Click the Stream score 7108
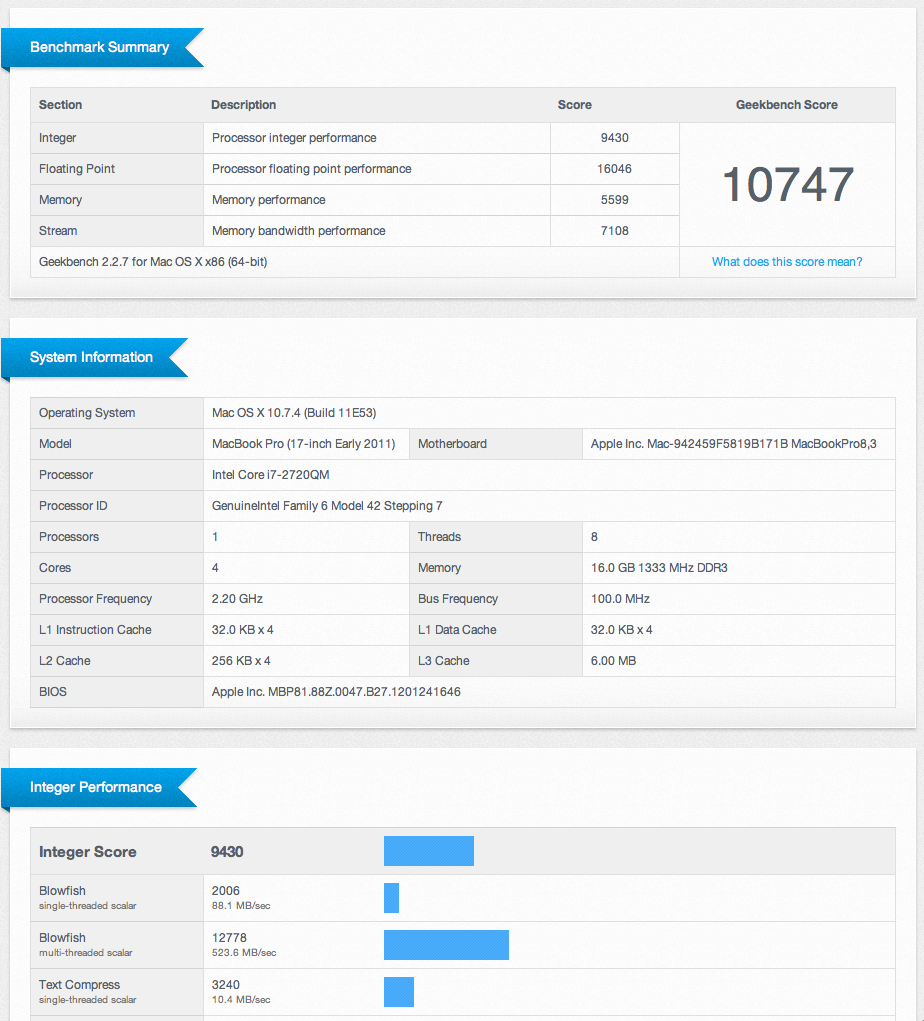The height and width of the screenshot is (1021, 924). 615,231
